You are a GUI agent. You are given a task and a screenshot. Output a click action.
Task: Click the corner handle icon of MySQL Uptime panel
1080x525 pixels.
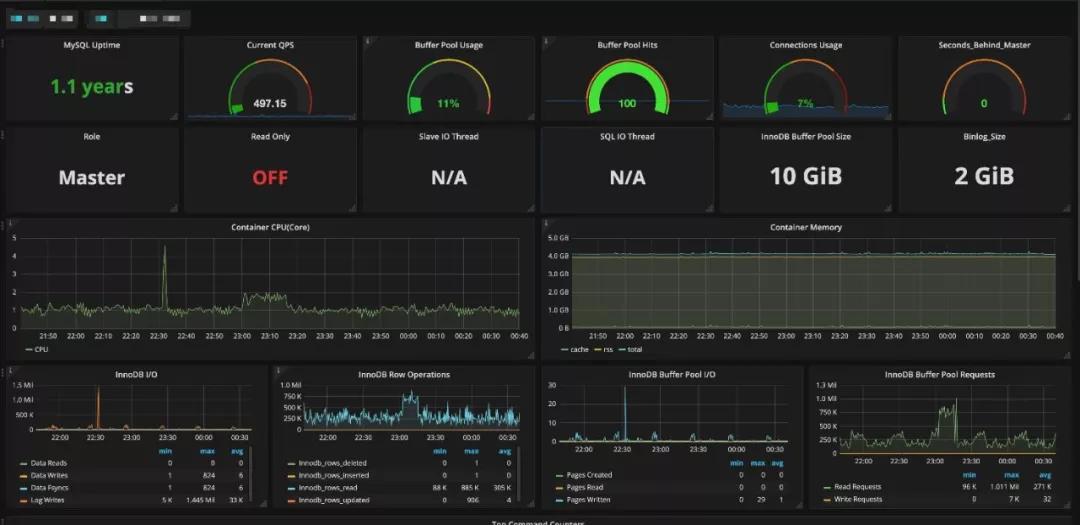point(174,117)
